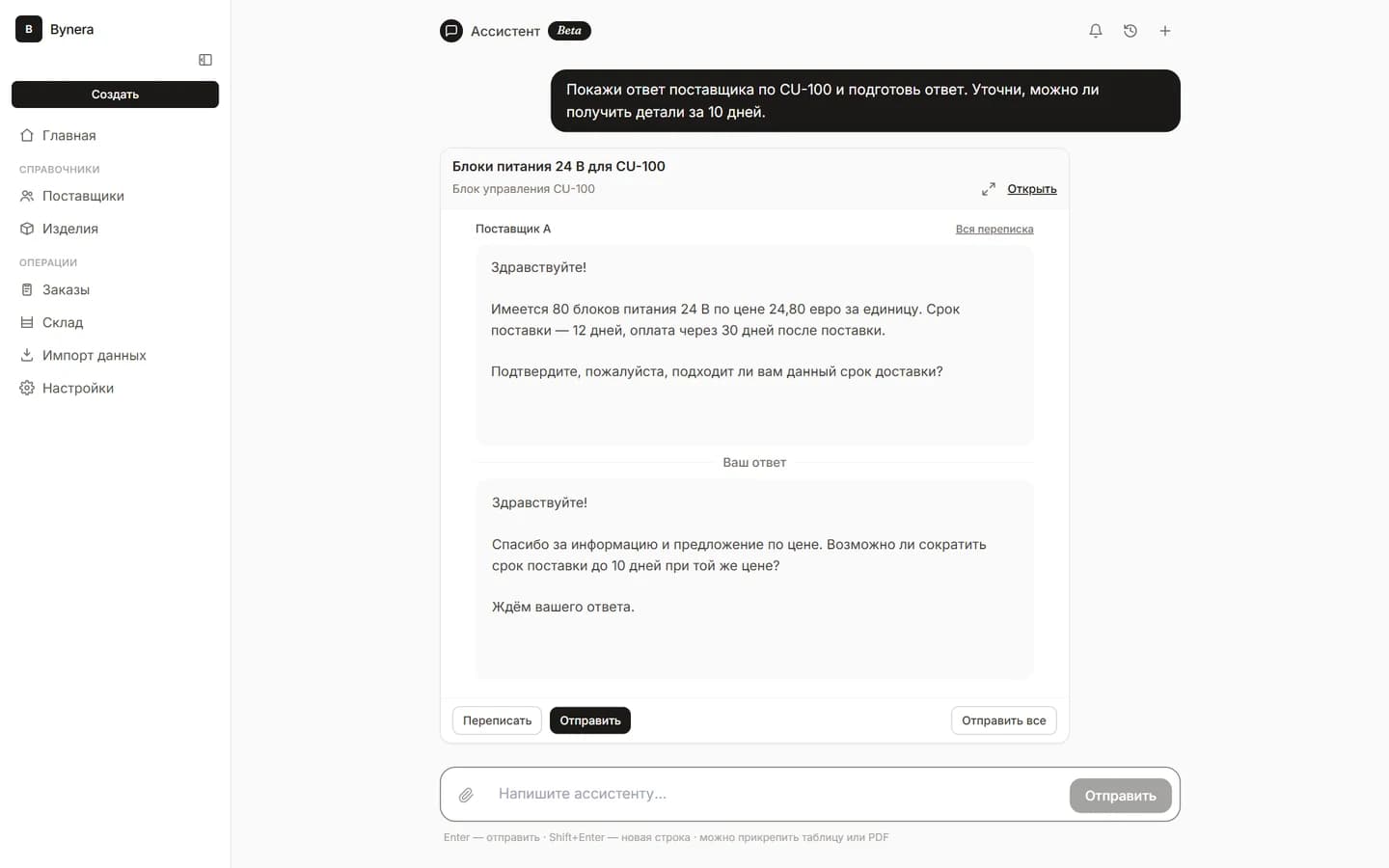Click Переписать to rewrite the reply
The image size is (1389, 868).
tap(497, 720)
